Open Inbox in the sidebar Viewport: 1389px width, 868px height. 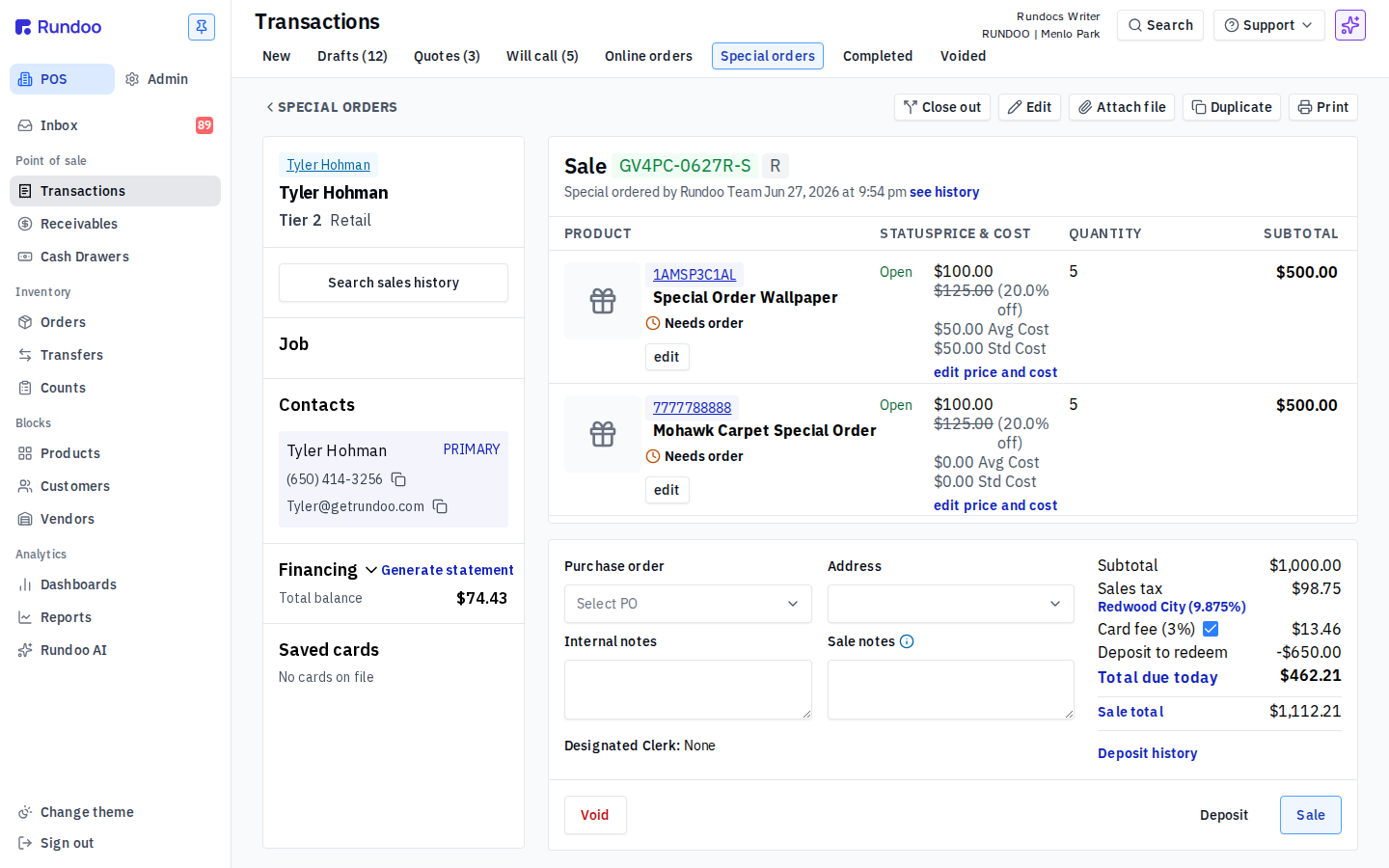tap(115, 125)
